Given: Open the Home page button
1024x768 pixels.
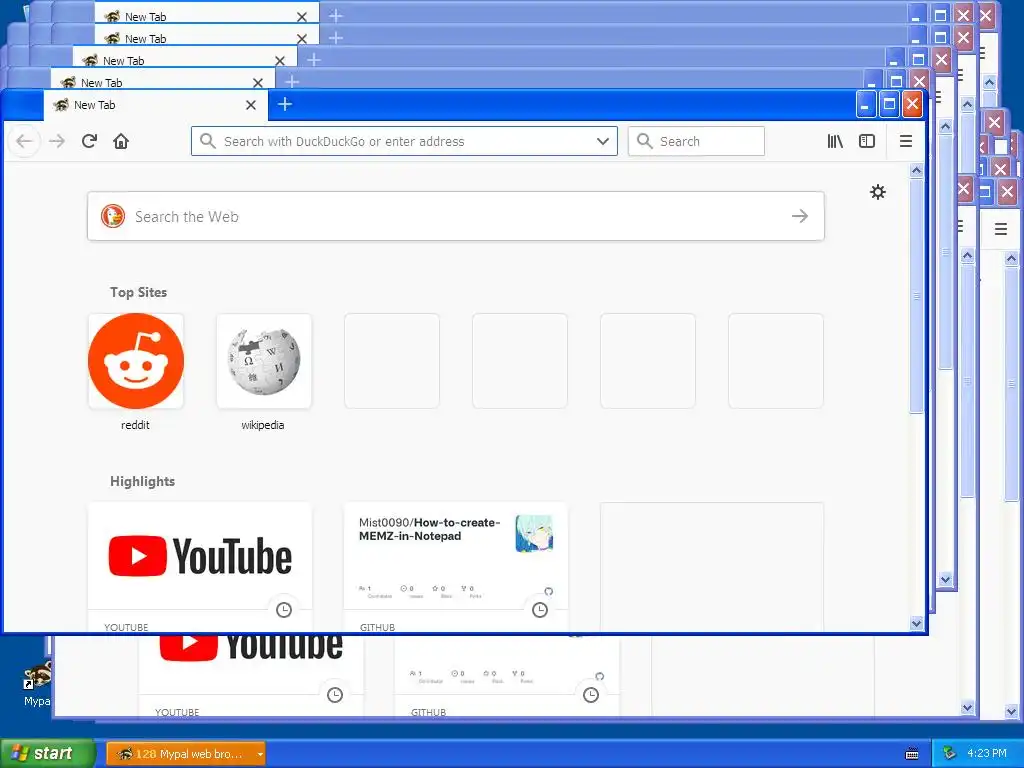Looking at the screenshot, I should [121, 141].
